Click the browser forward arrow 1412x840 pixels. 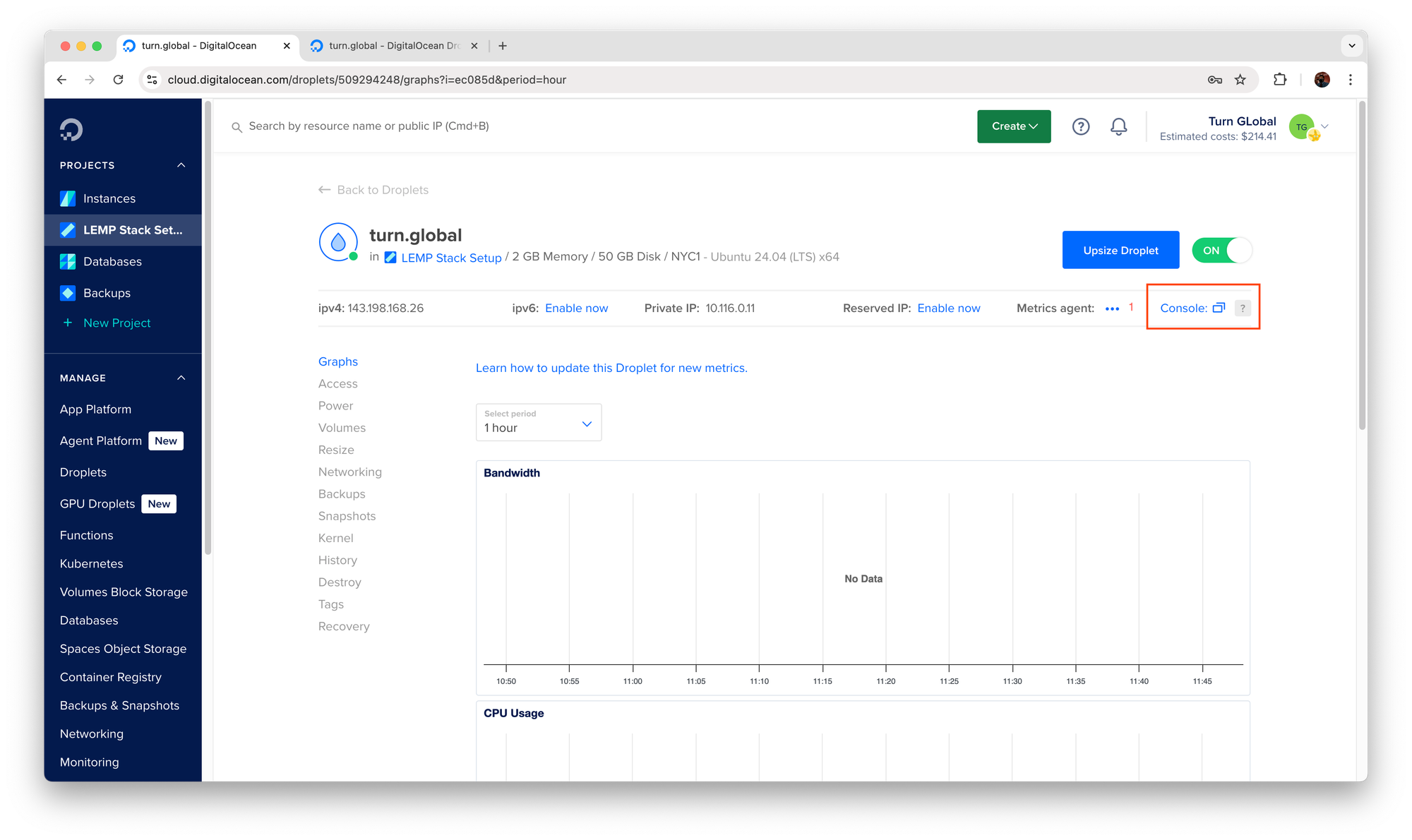click(90, 80)
